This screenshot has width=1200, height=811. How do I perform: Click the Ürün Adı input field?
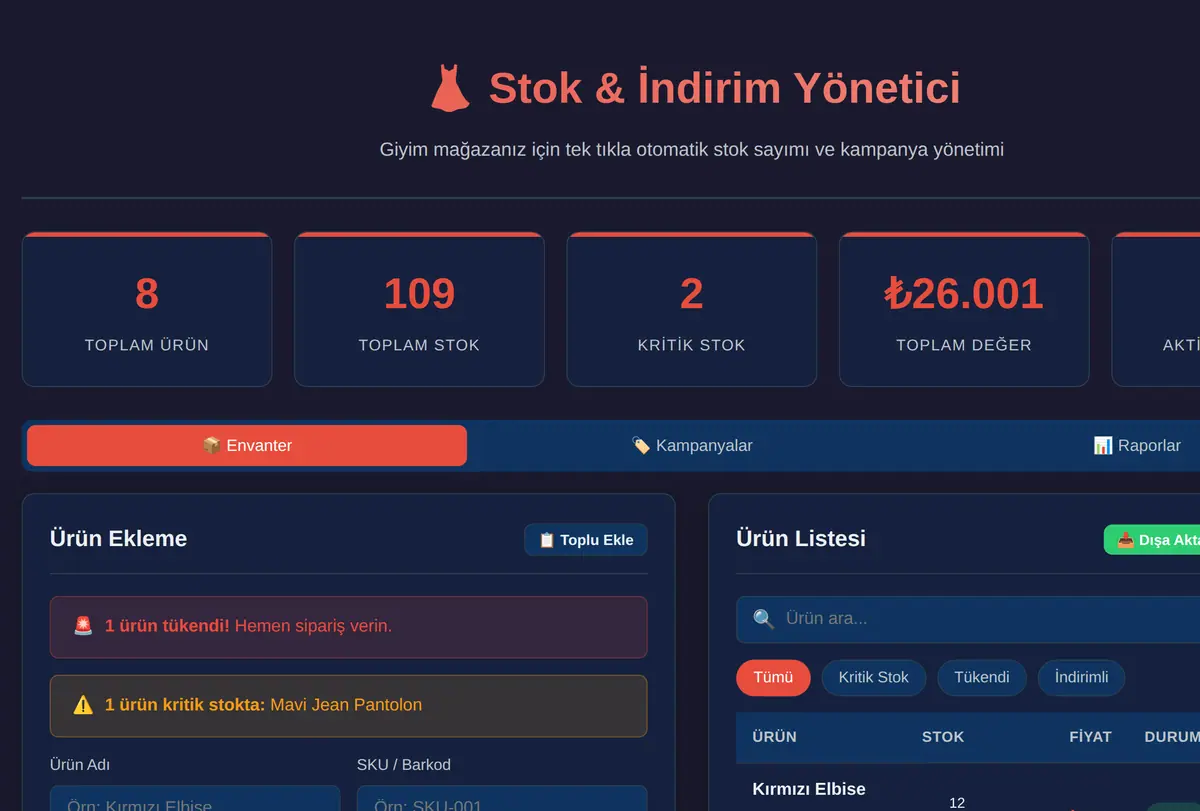[195, 798]
